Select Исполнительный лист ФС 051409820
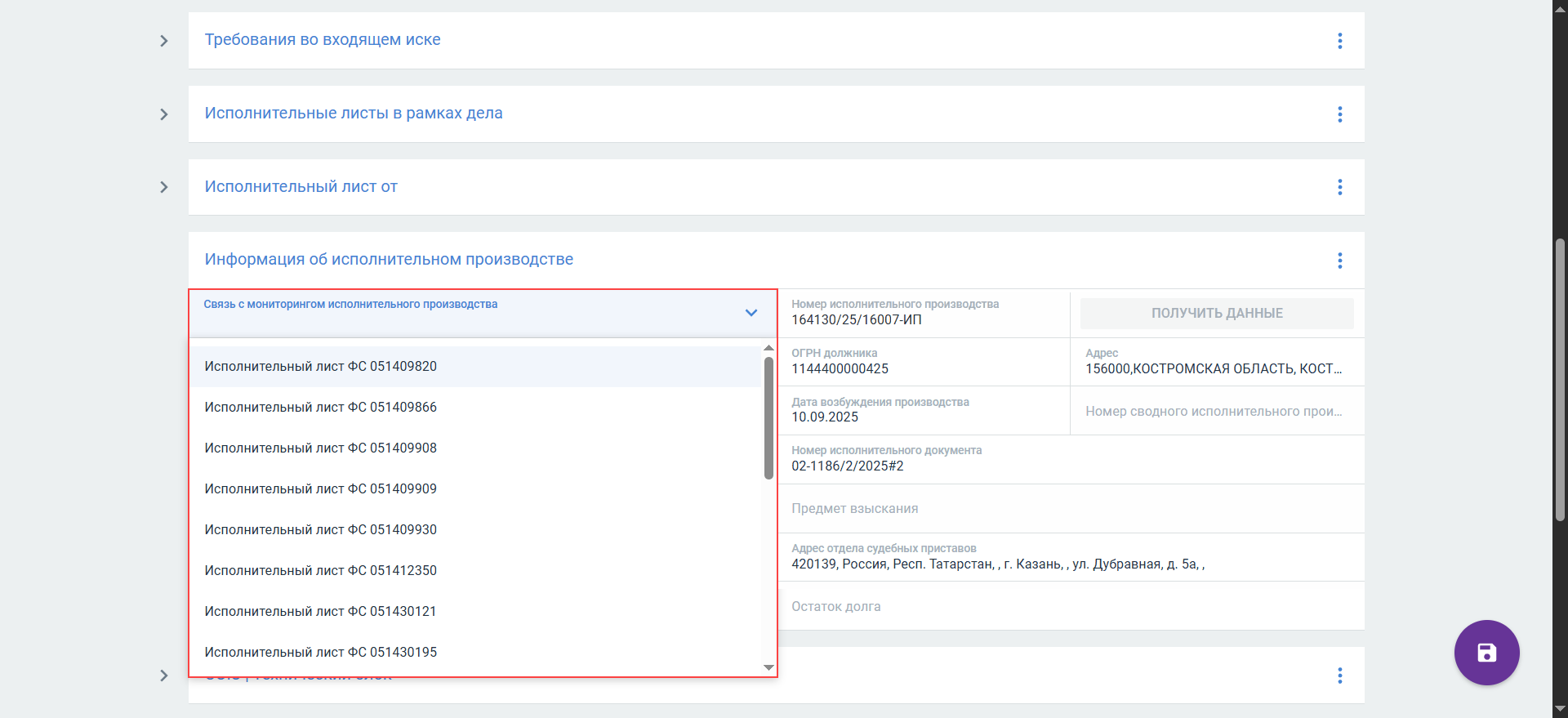 (320, 367)
